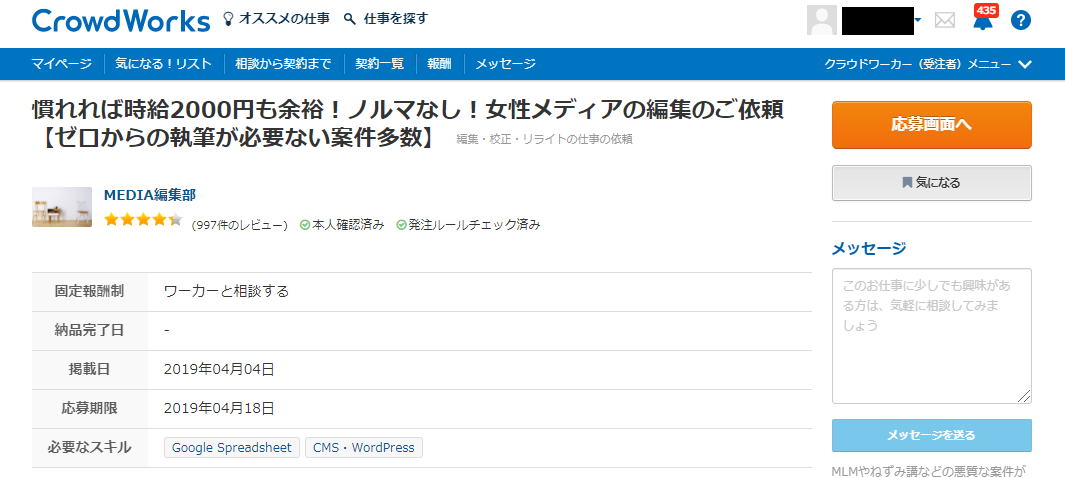Click the ワーカーと相談する value
This screenshot has width=1065, height=478.
tap(227, 292)
